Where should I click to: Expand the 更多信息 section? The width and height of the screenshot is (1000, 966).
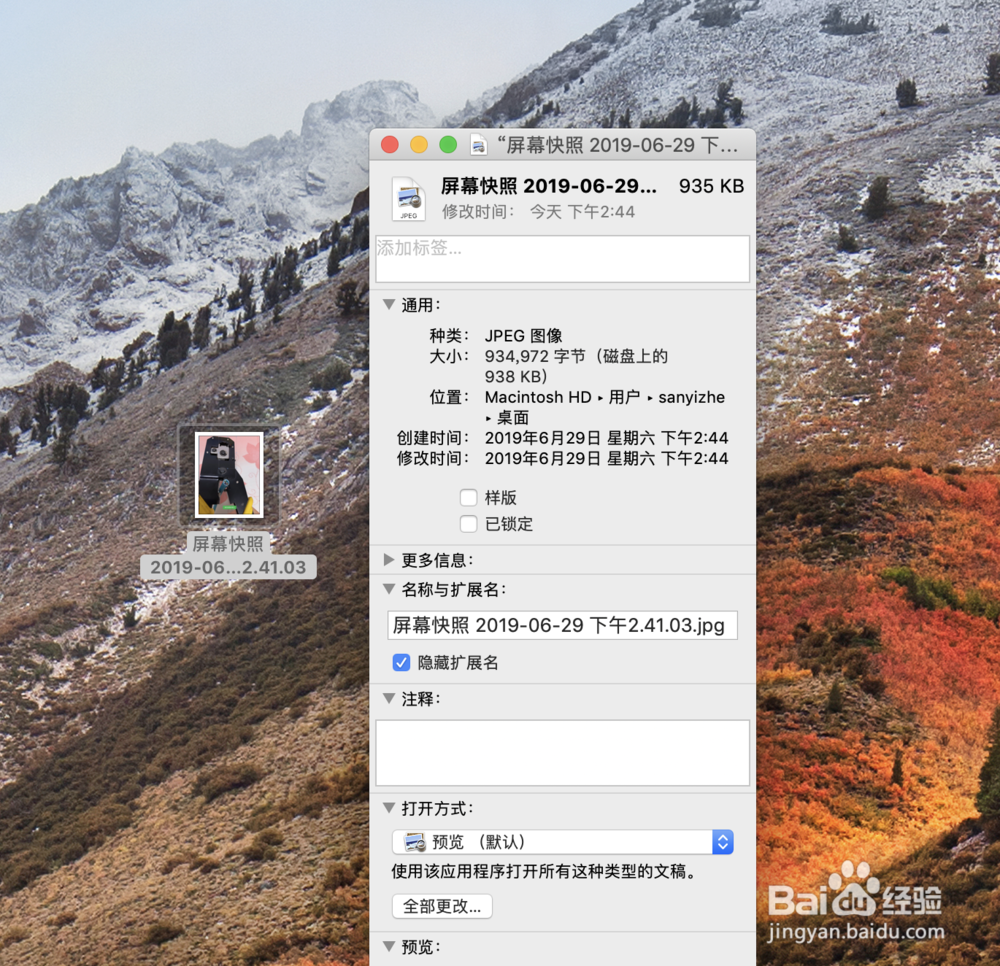[x=388, y=559]
